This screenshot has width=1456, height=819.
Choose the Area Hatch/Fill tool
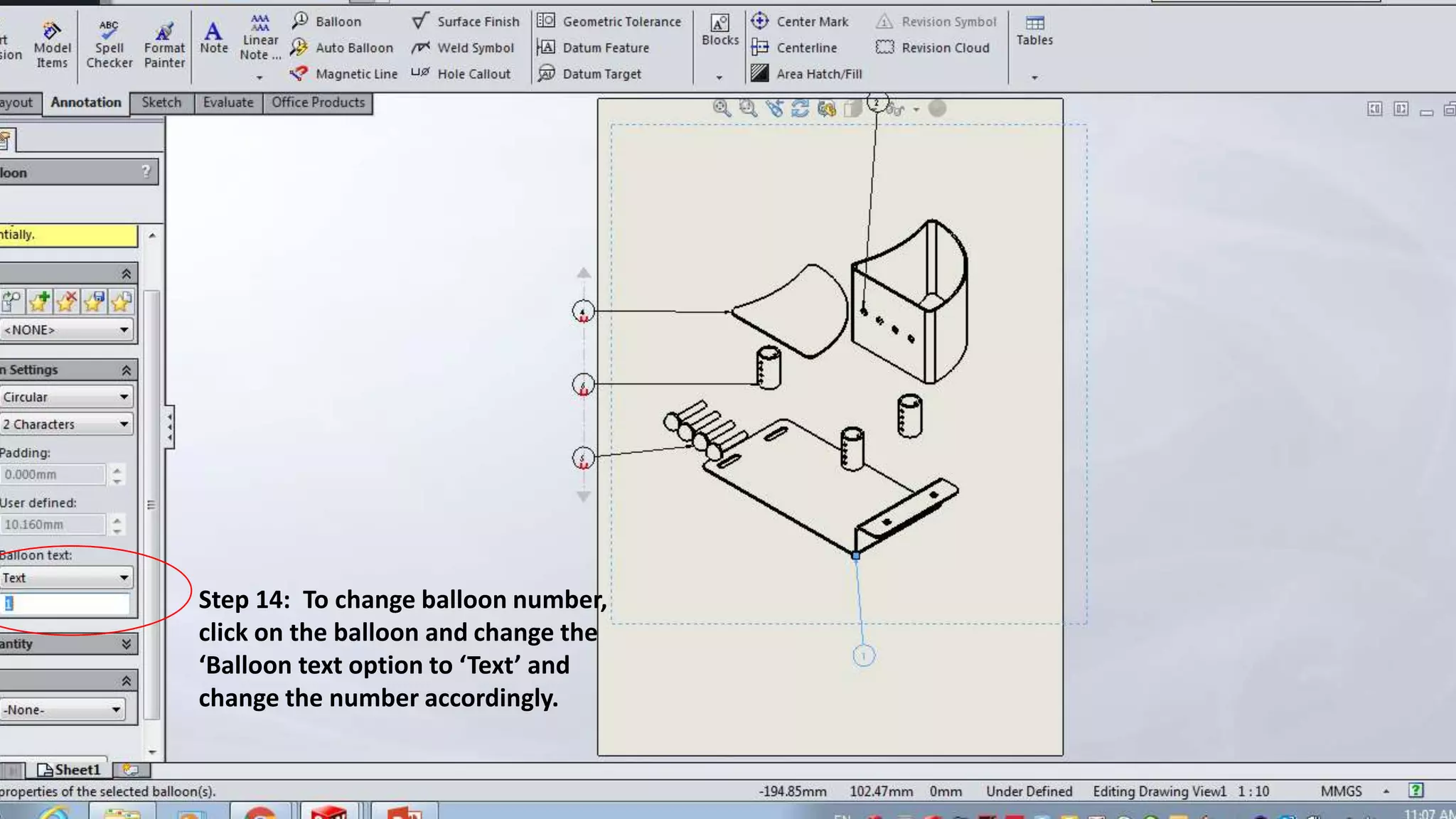click(x=807, y=74)
